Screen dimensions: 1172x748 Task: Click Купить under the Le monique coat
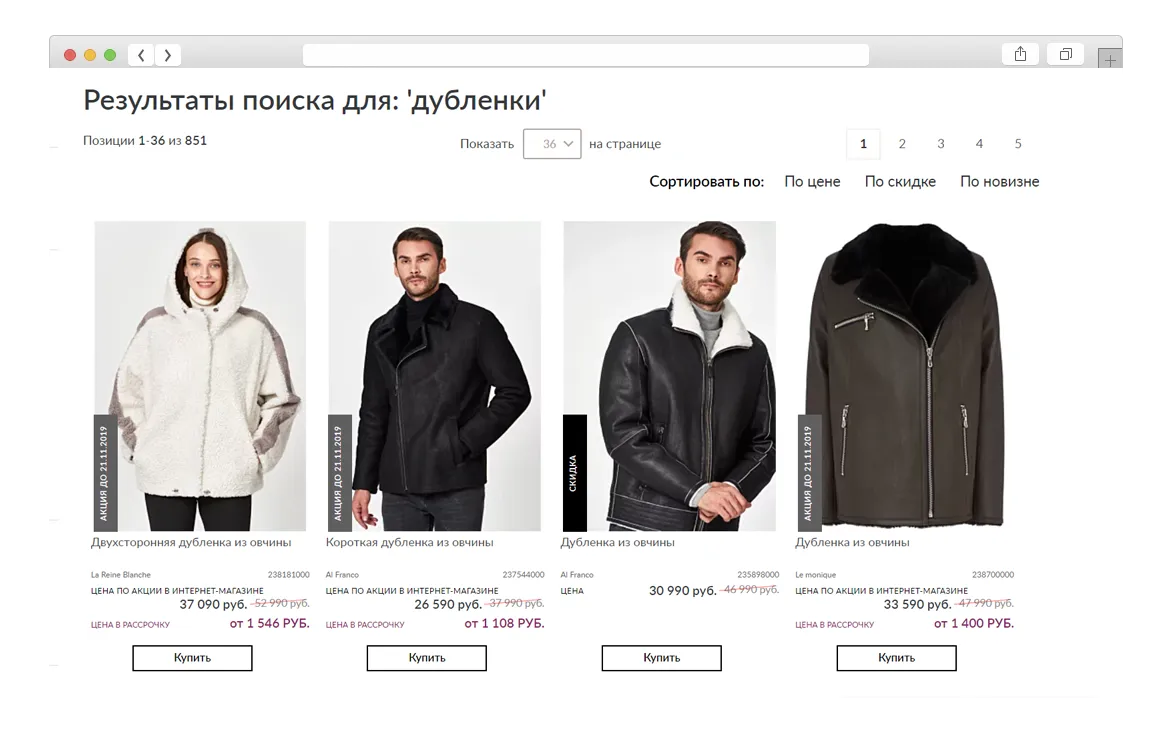click(x=896, y=658)
